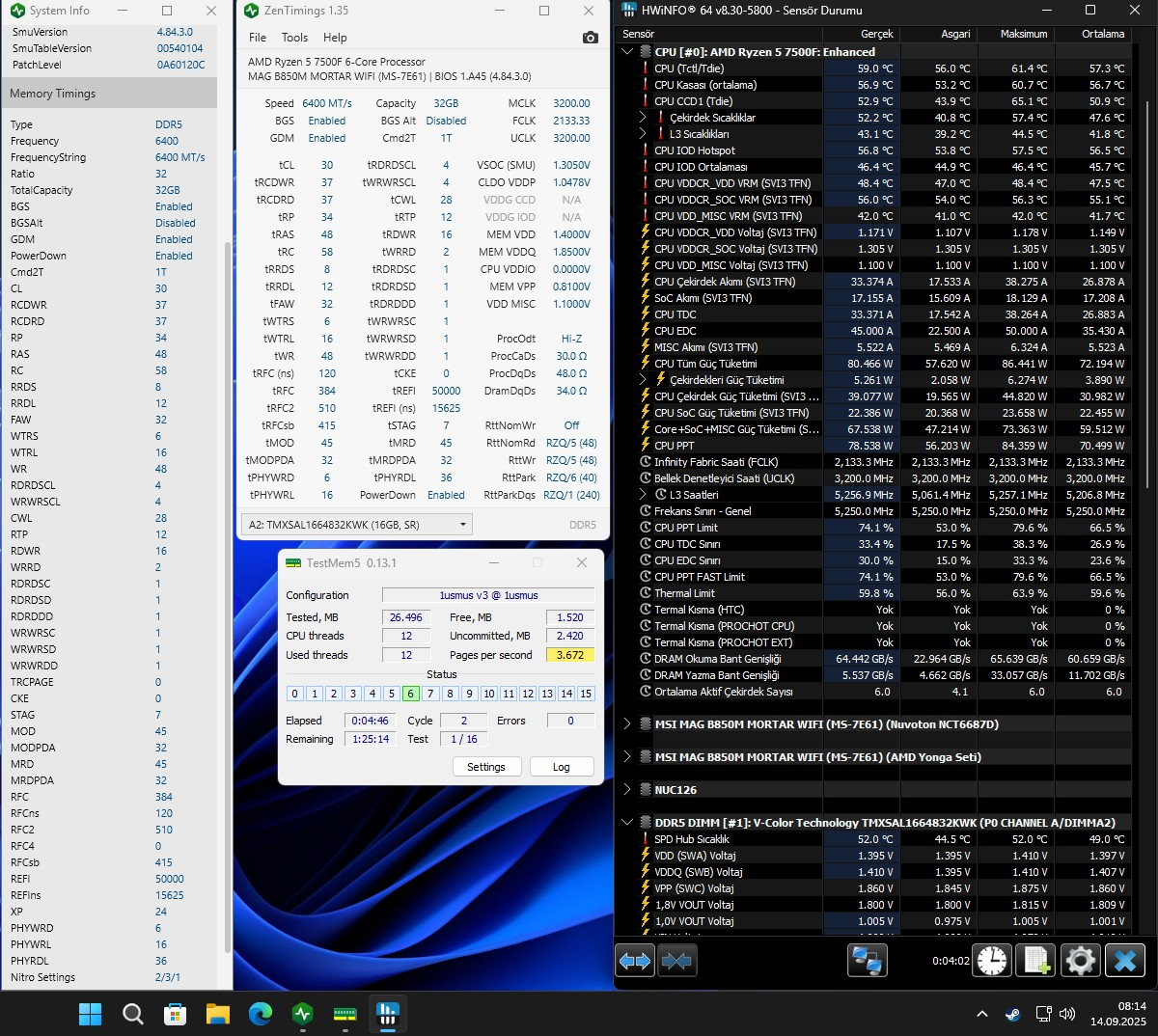Click Nitro Settings row in System Info
The width and height of the screenshot is (1158, 1036).
(109, 977)
